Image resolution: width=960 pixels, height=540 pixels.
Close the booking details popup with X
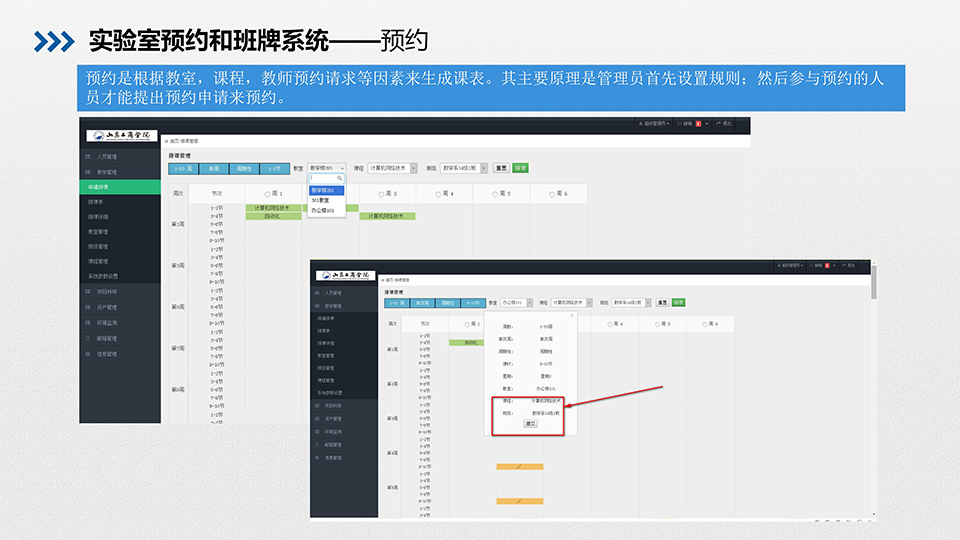572,315
